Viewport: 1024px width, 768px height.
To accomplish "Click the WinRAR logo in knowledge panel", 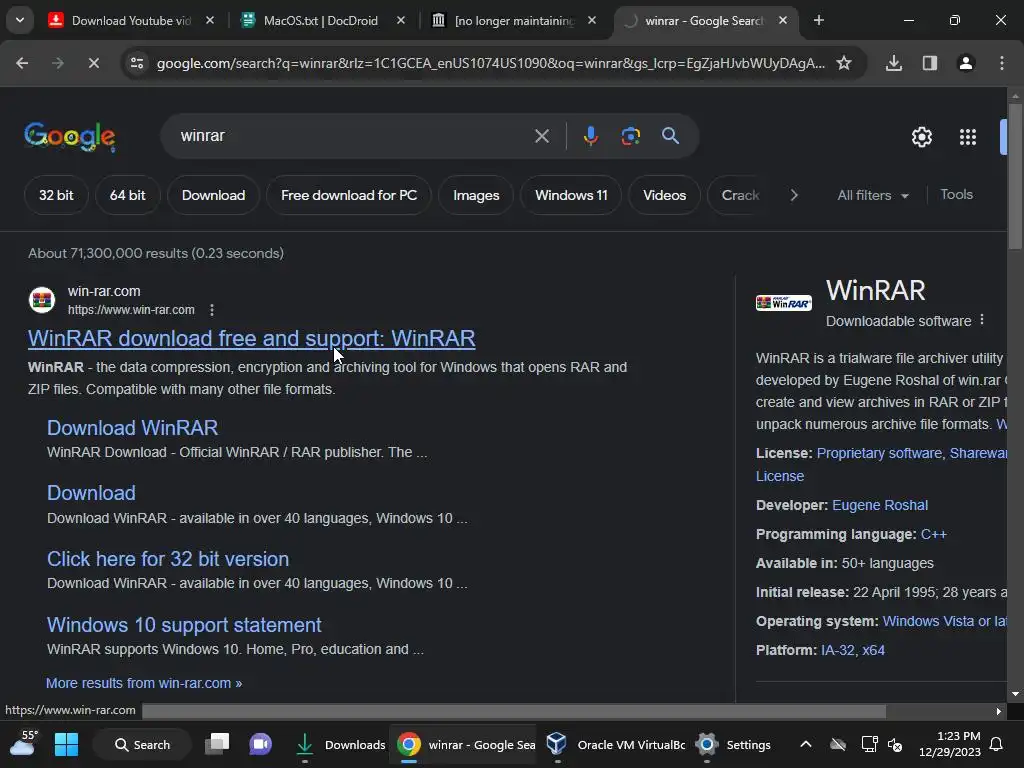I will [784, 303].
